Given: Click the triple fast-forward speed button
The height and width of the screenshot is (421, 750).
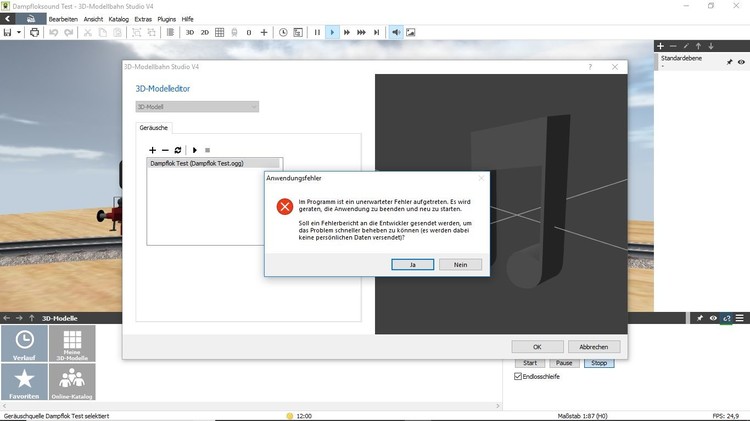Looking at the screenshot, I should (x=362, y=33).
